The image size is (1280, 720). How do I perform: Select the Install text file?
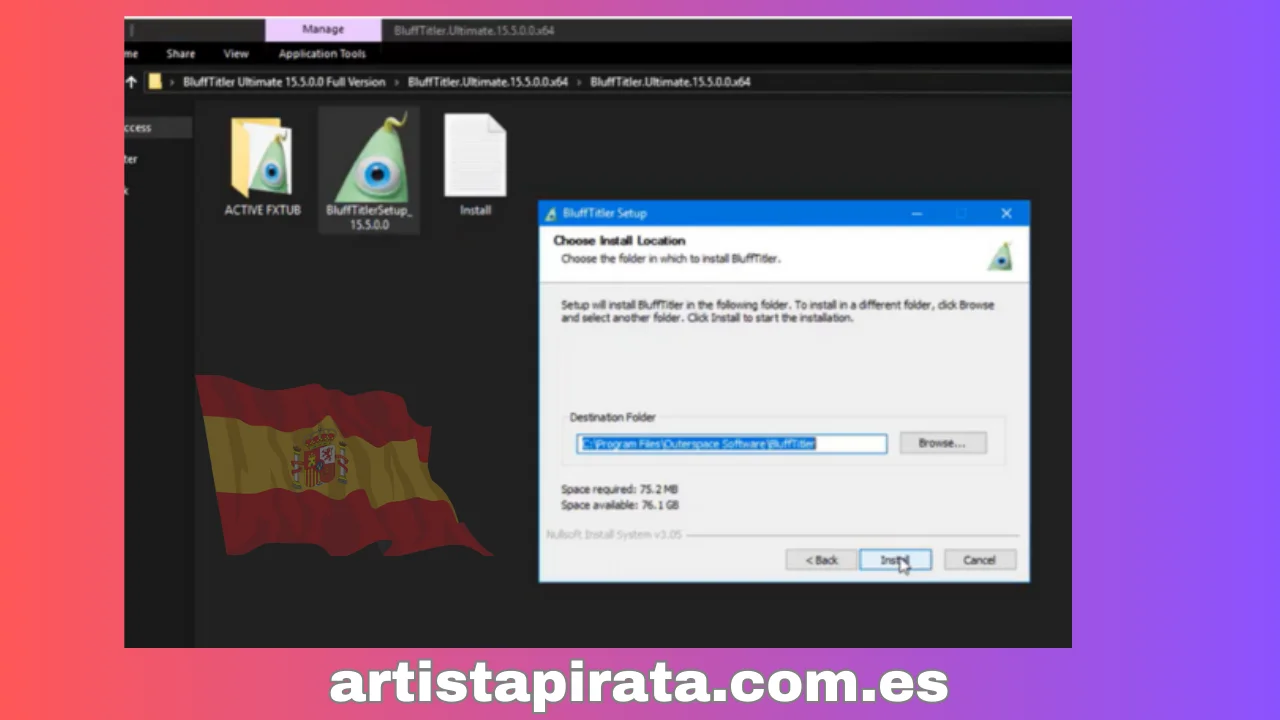[x=475, y=165]
